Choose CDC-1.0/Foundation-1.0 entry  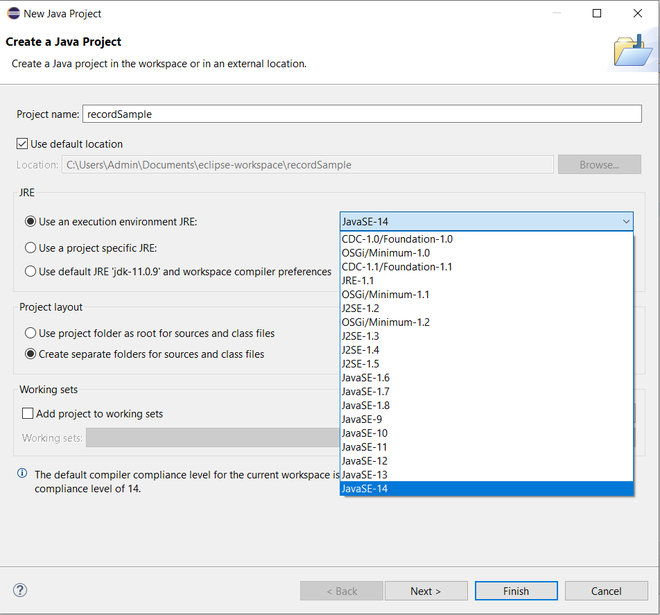point(397,239)
